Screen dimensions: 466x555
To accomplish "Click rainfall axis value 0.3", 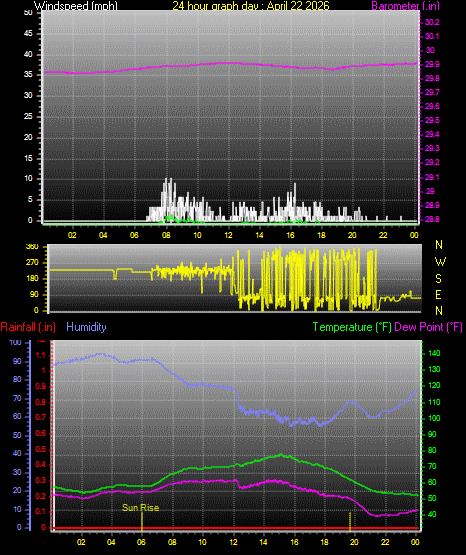I will [x=41, y=480].
